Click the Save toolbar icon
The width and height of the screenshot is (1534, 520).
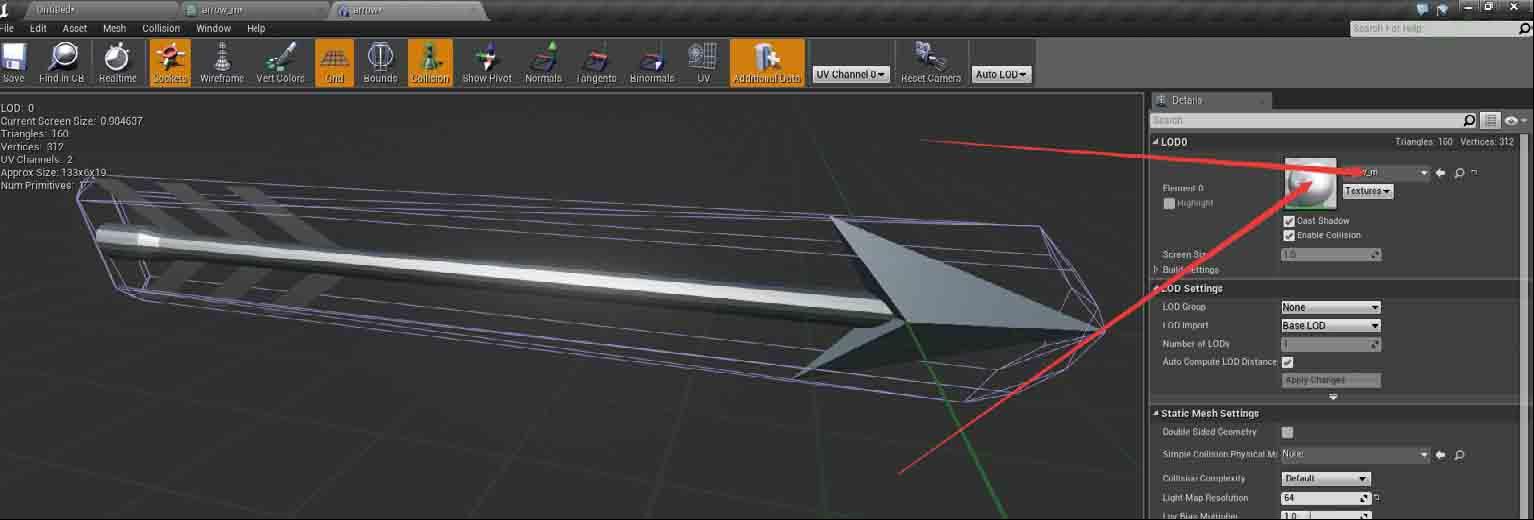[x=14, y=62]
